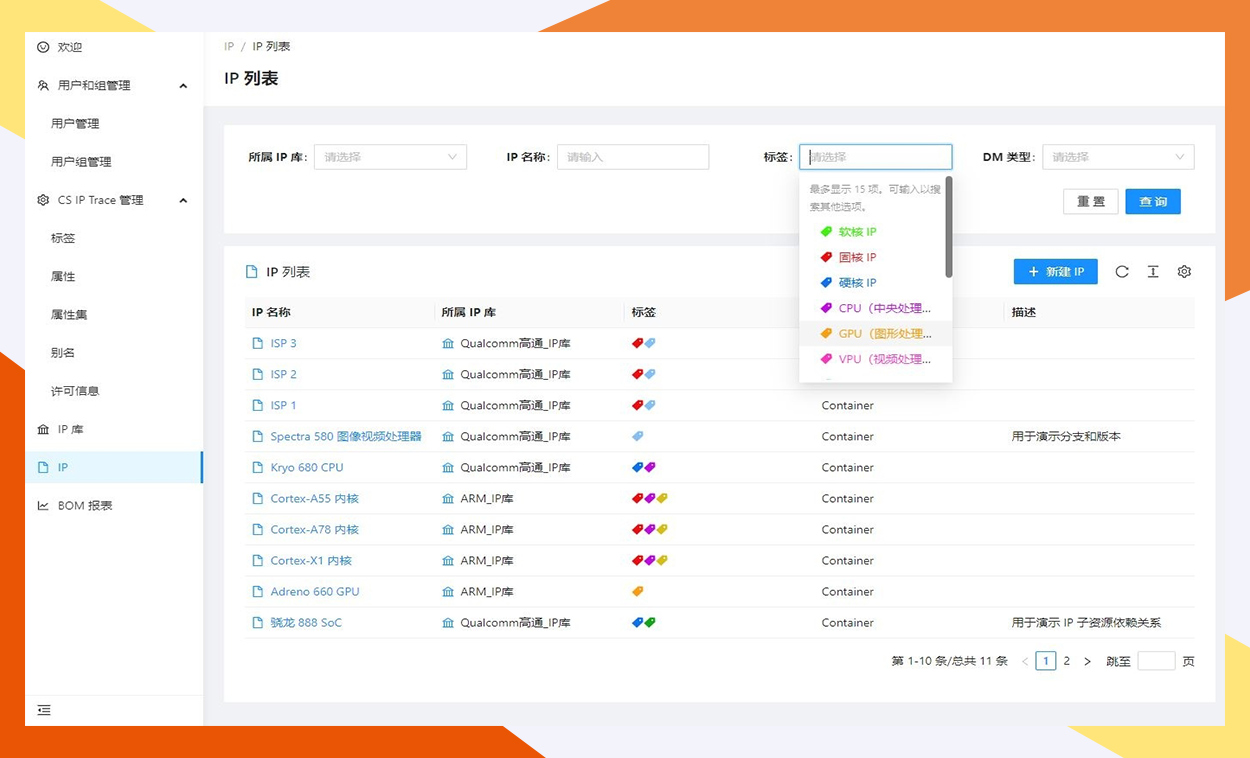The image size is (1250, 758).
Task: Click the tag dropdown scrollbar
Action: tap(949, 228)
